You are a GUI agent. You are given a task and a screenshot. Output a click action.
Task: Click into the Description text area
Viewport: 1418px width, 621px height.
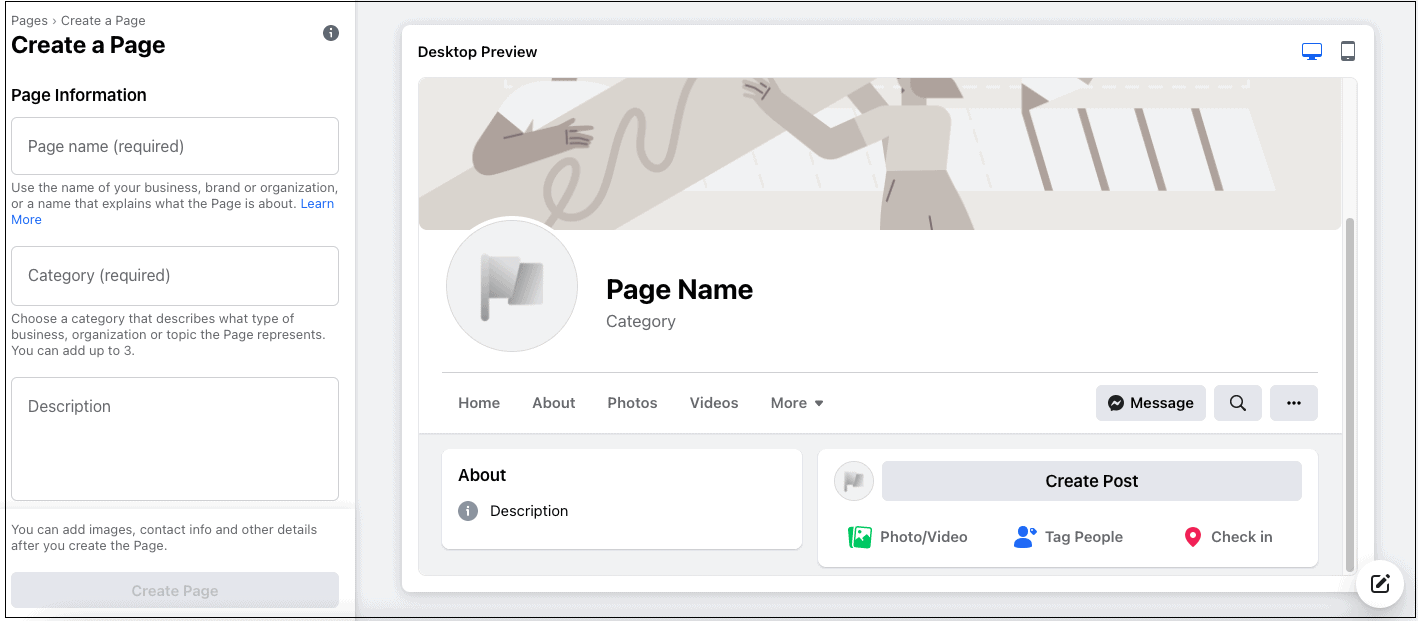coord(175,439)
